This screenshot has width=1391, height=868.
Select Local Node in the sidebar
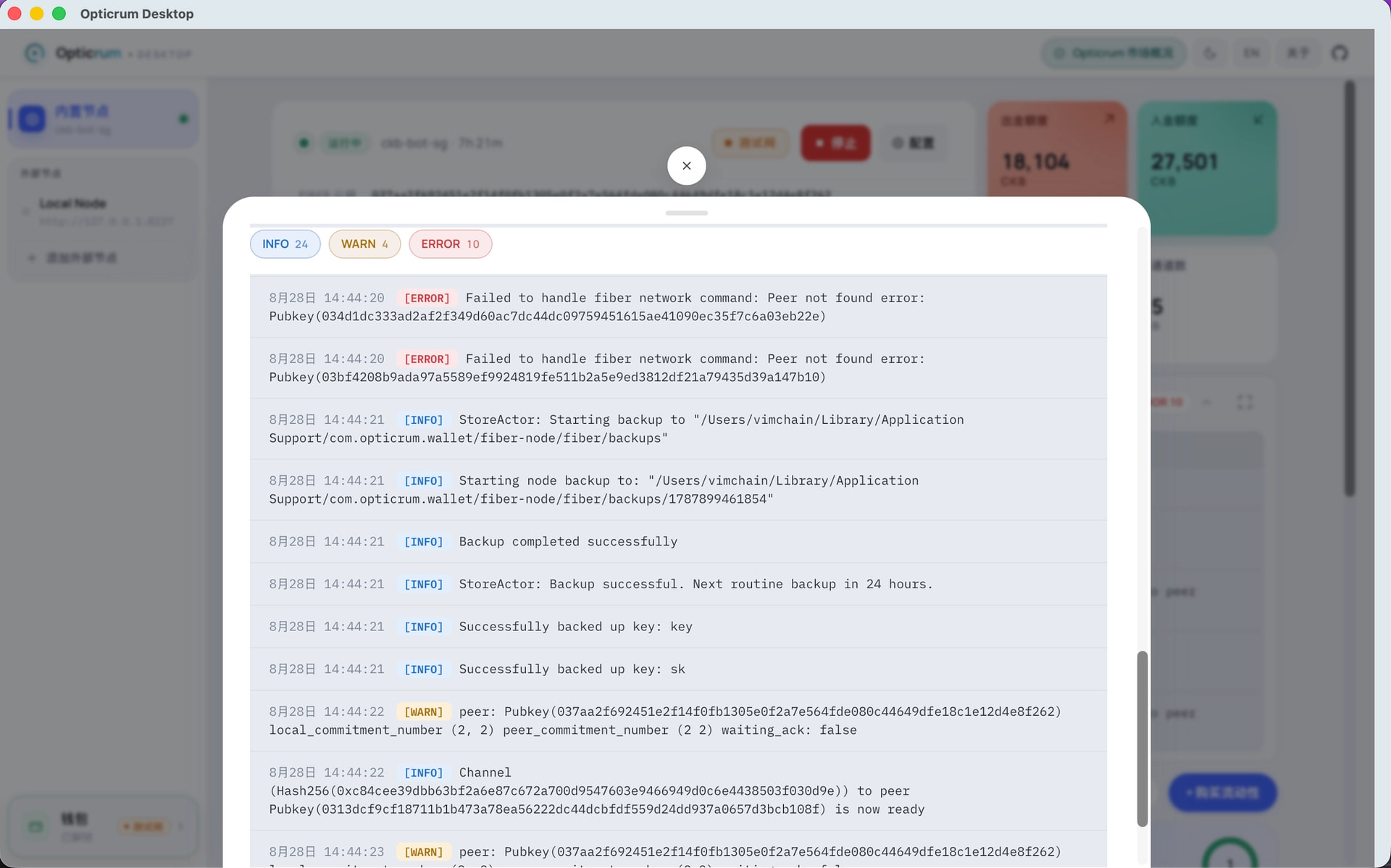pyautogui.click(x=103, y=211)
